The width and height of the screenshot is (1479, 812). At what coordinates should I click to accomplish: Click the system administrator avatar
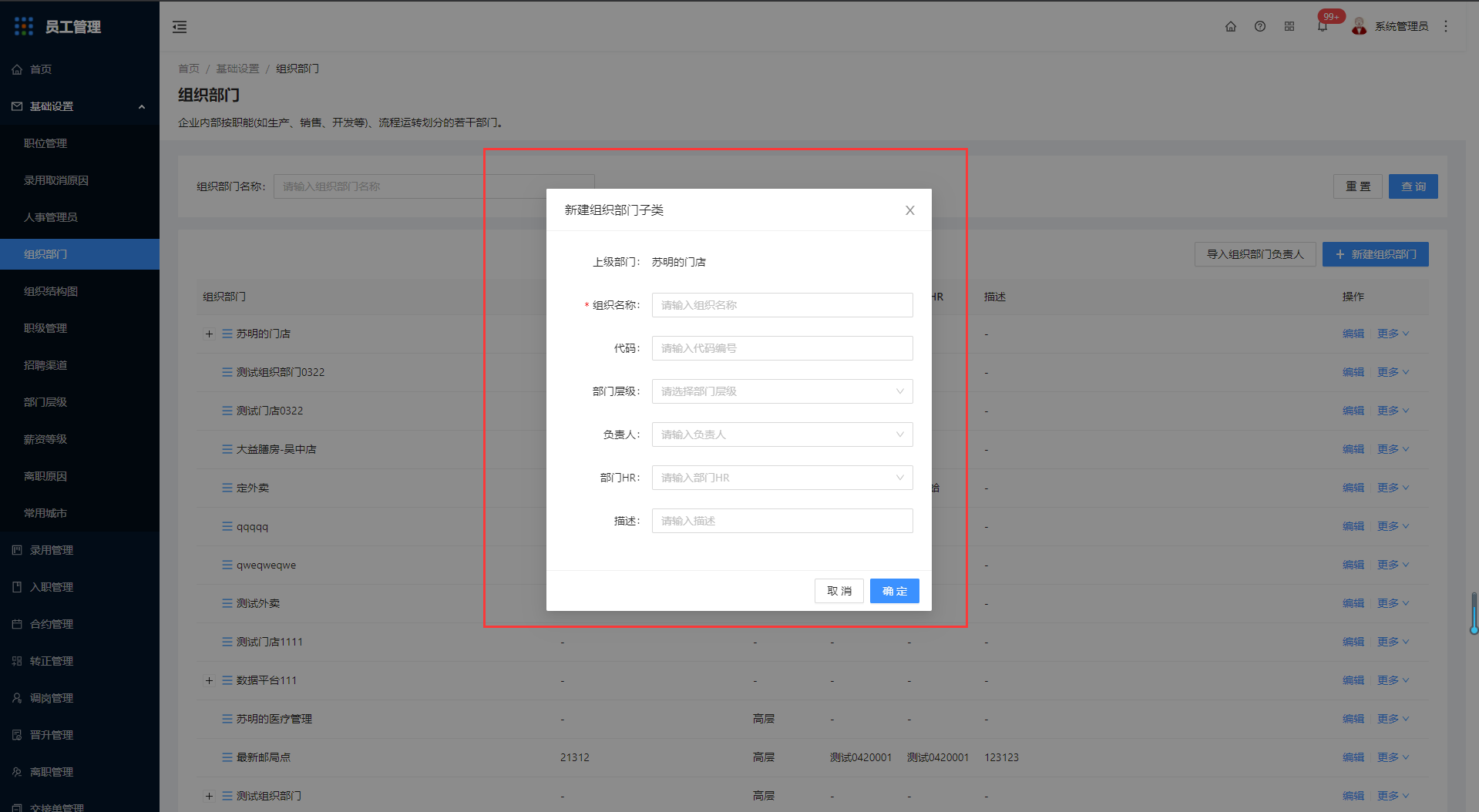click(x=1360, y=26)
